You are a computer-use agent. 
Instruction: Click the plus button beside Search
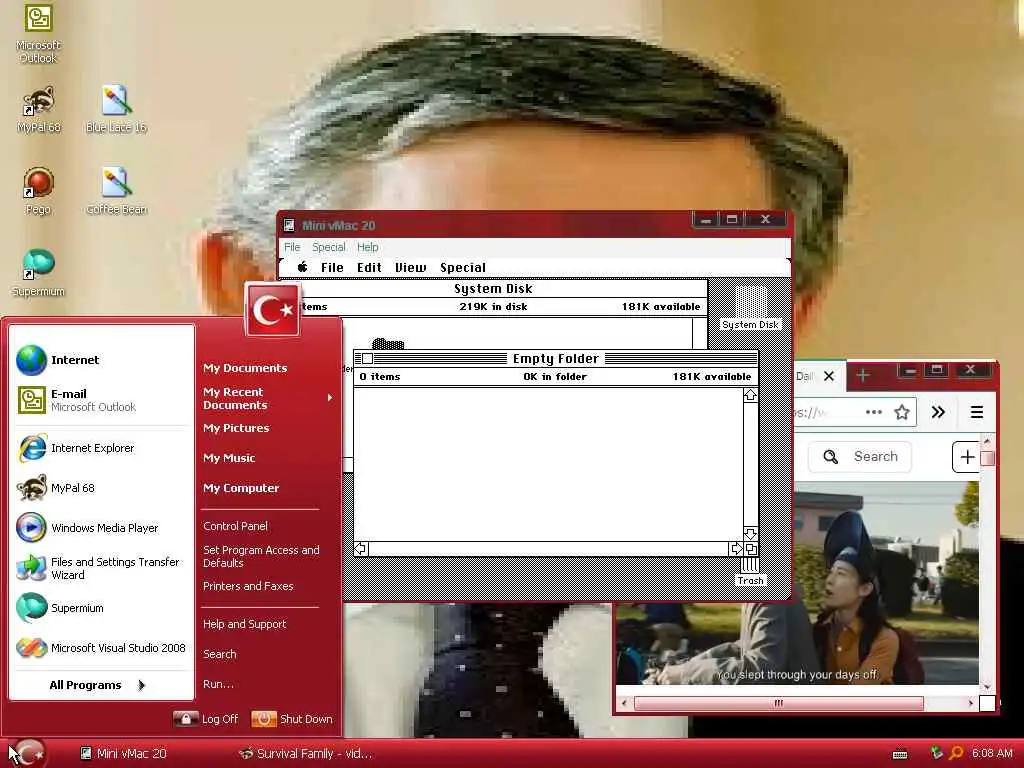[967, 456]
